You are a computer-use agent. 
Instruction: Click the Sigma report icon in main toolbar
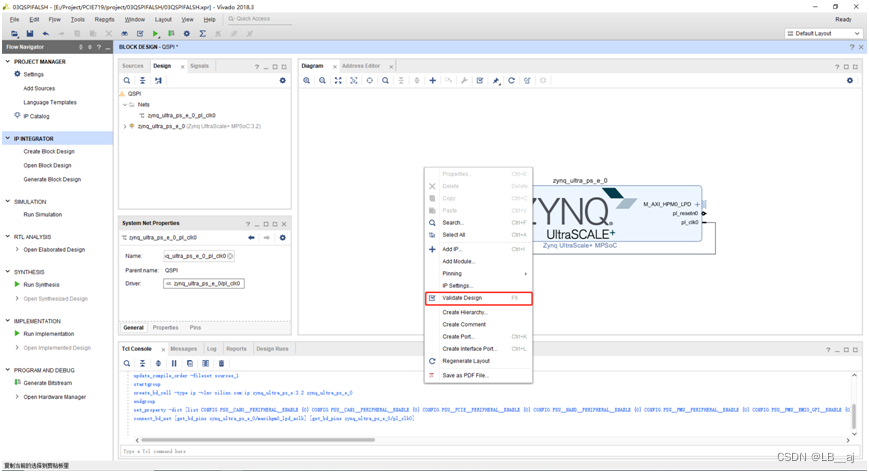203,34
